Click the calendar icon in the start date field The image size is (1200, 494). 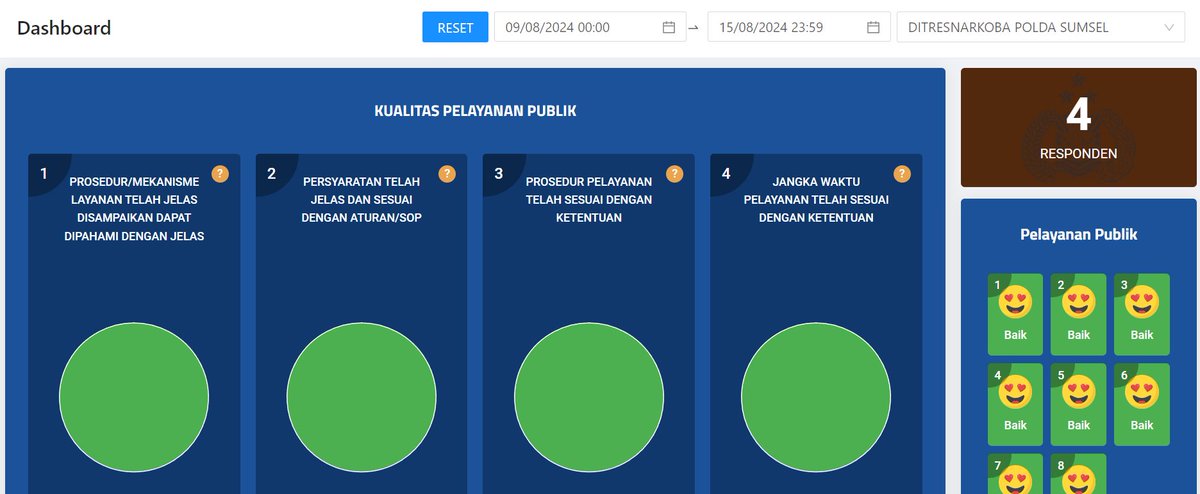[x=669, y=27]
